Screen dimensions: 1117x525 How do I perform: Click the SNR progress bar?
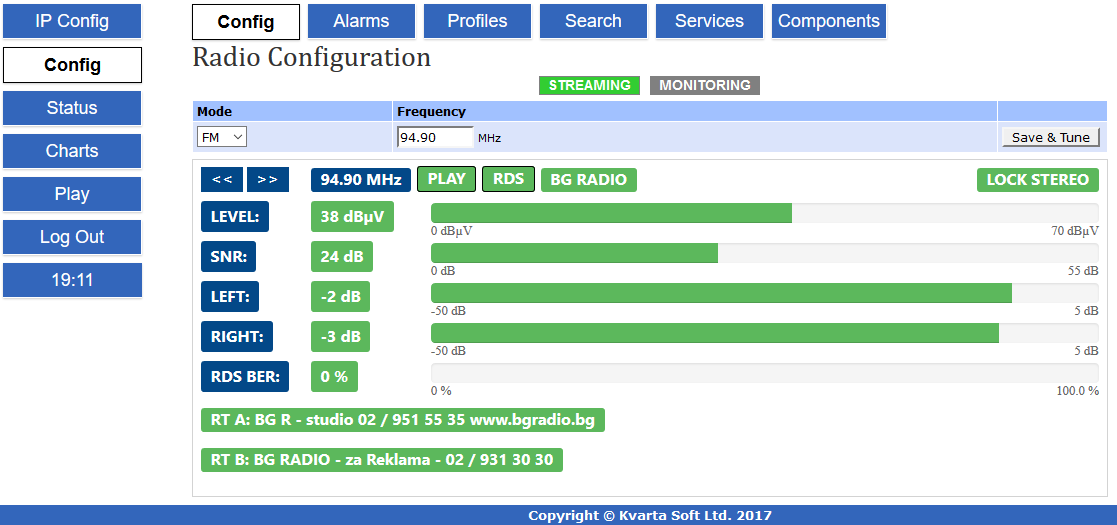[764, 253]
